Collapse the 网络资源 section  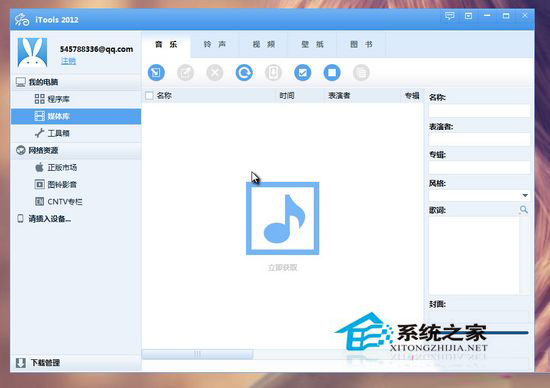(x=76, y=150)
